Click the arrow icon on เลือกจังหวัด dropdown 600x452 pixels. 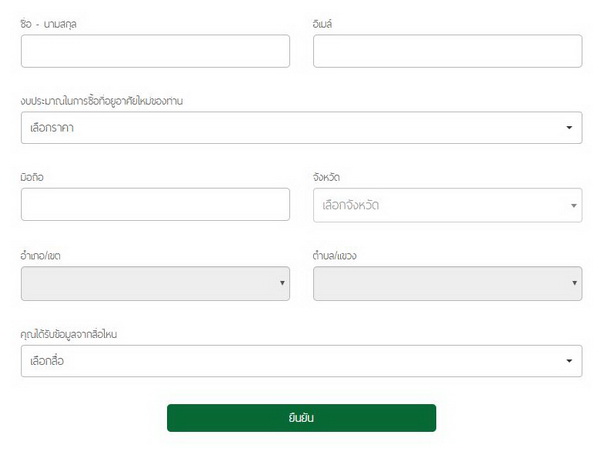tap(575, 206)
